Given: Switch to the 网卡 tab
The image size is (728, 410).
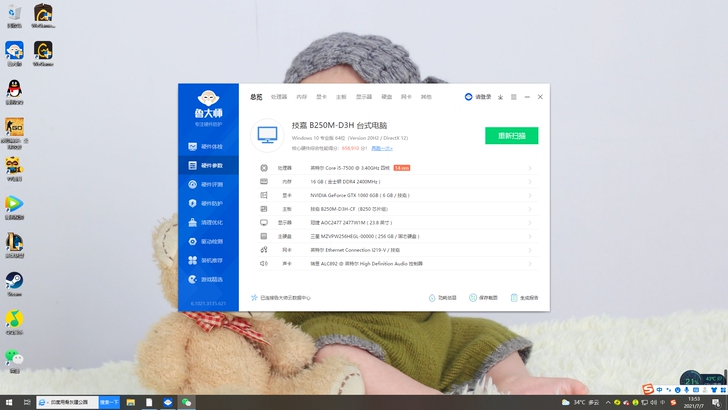Looking at the screenshot, I should click(x=406, y=97).
